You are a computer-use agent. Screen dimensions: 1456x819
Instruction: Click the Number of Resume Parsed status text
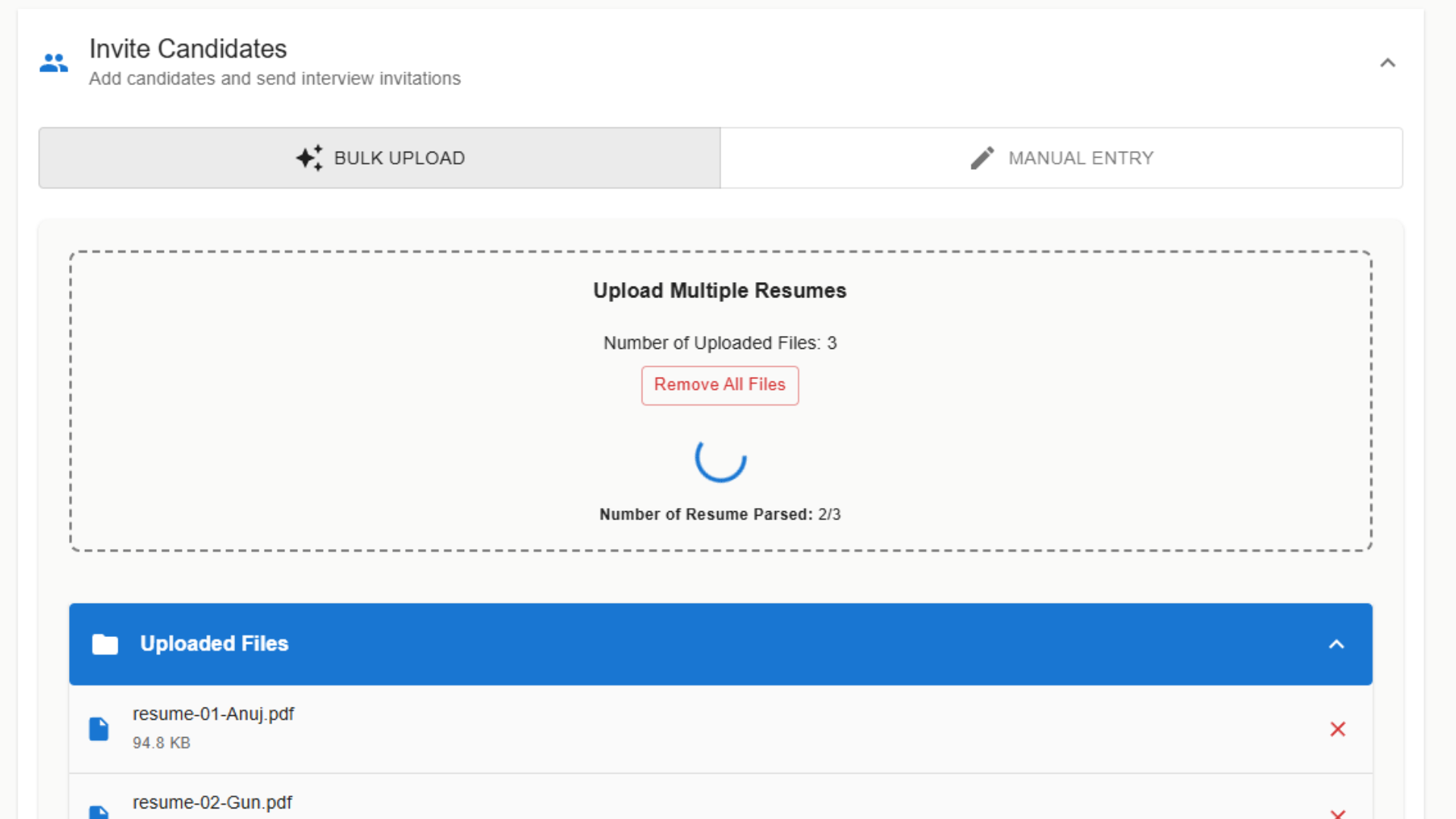[720, 514]
